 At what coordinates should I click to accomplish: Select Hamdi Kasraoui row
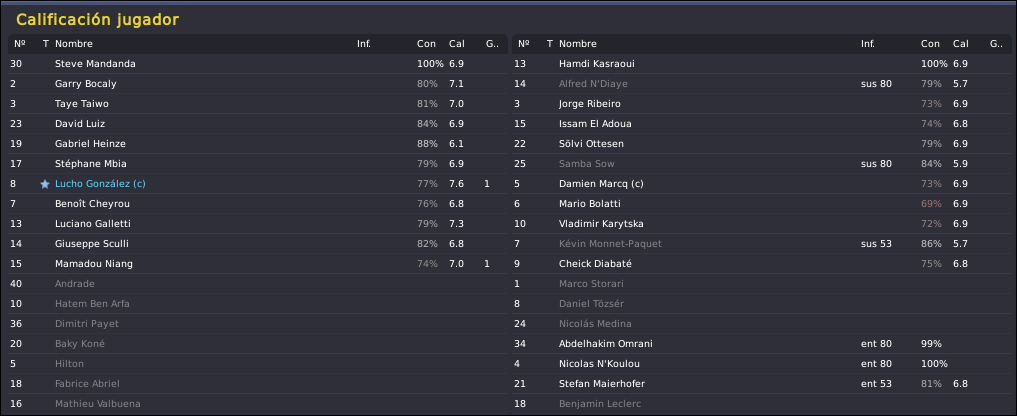click(761, 64)
